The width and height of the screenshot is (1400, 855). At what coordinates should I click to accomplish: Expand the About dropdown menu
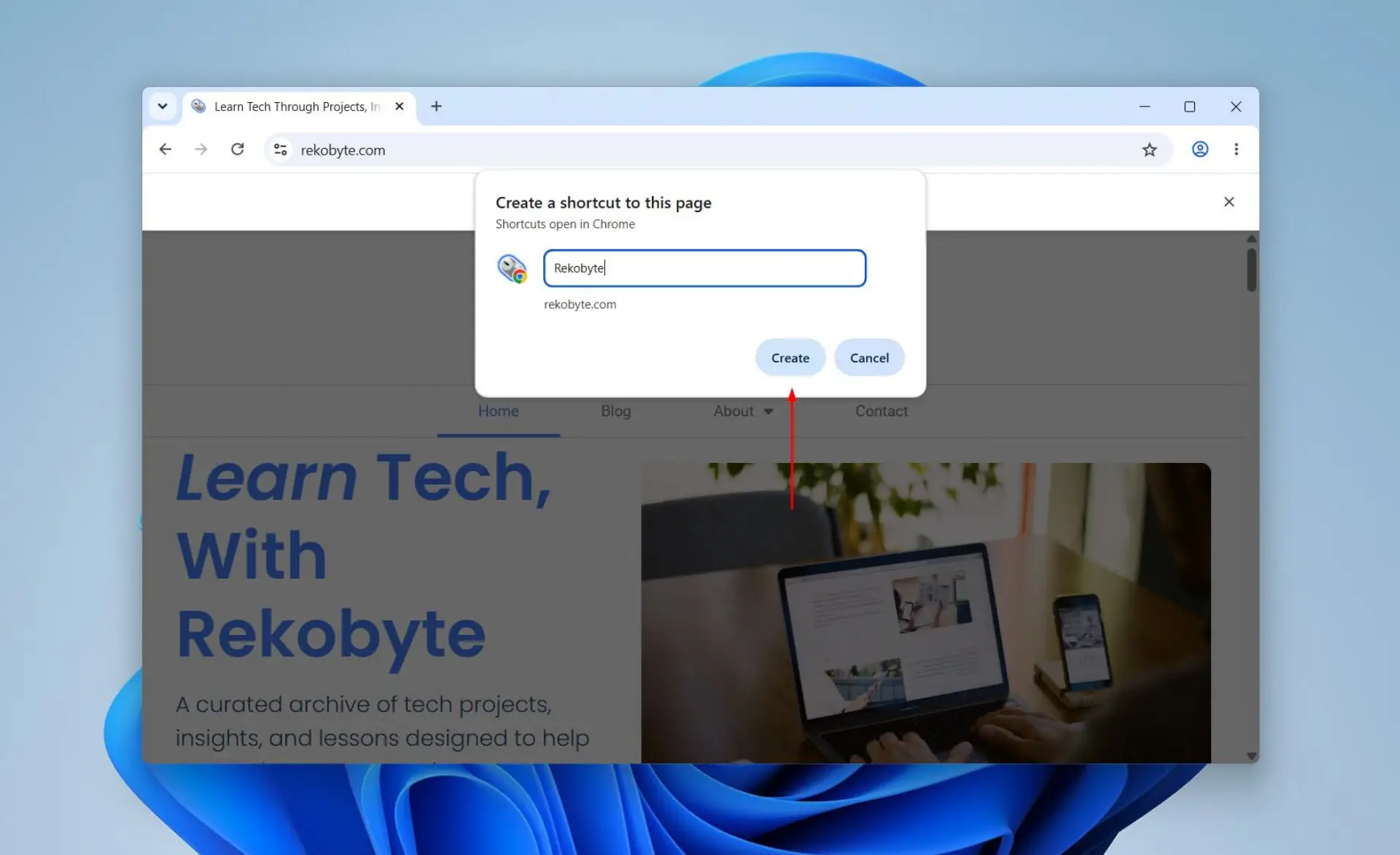[743, 411]
